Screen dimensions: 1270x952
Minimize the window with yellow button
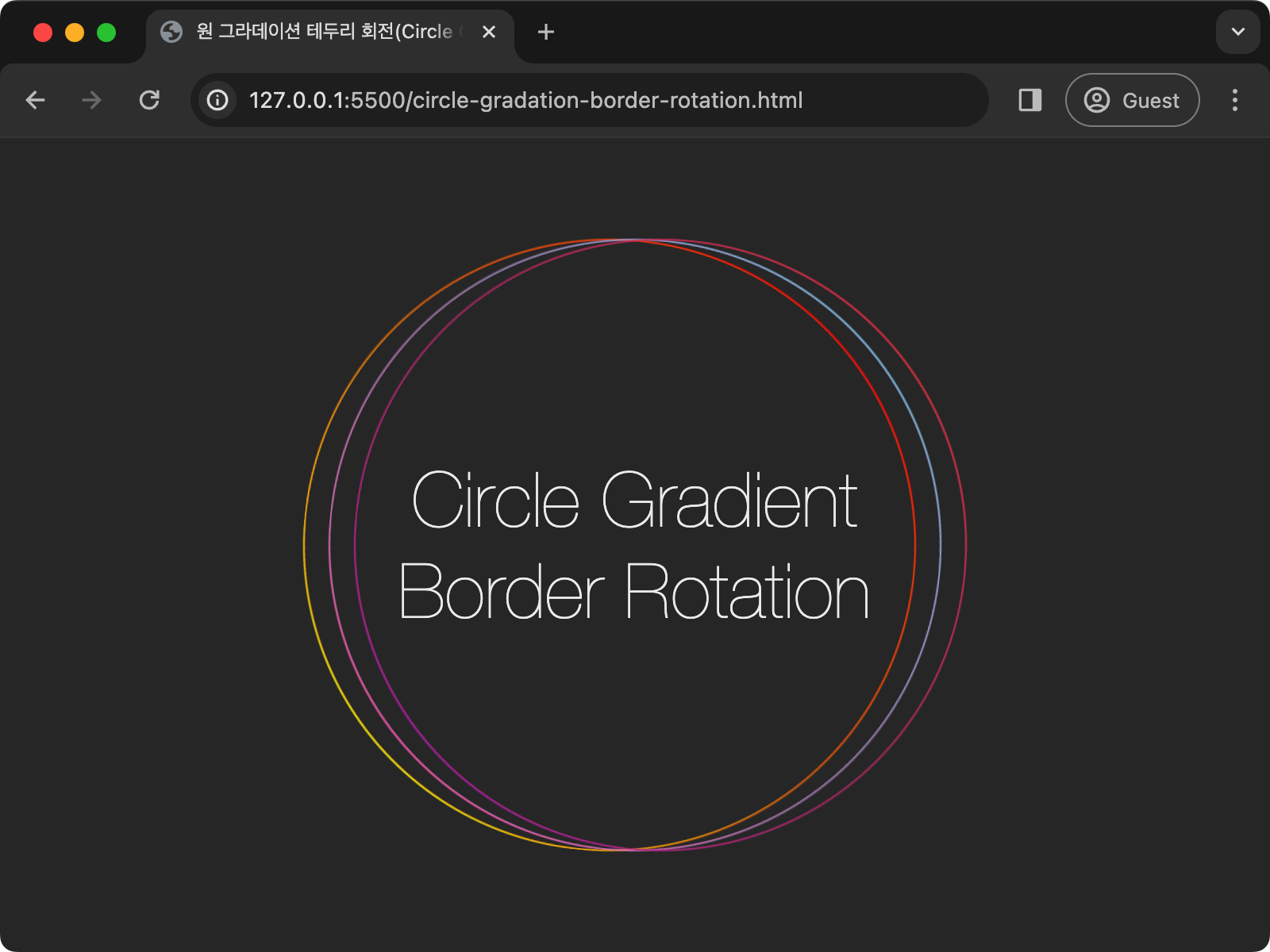coord(75,32)
